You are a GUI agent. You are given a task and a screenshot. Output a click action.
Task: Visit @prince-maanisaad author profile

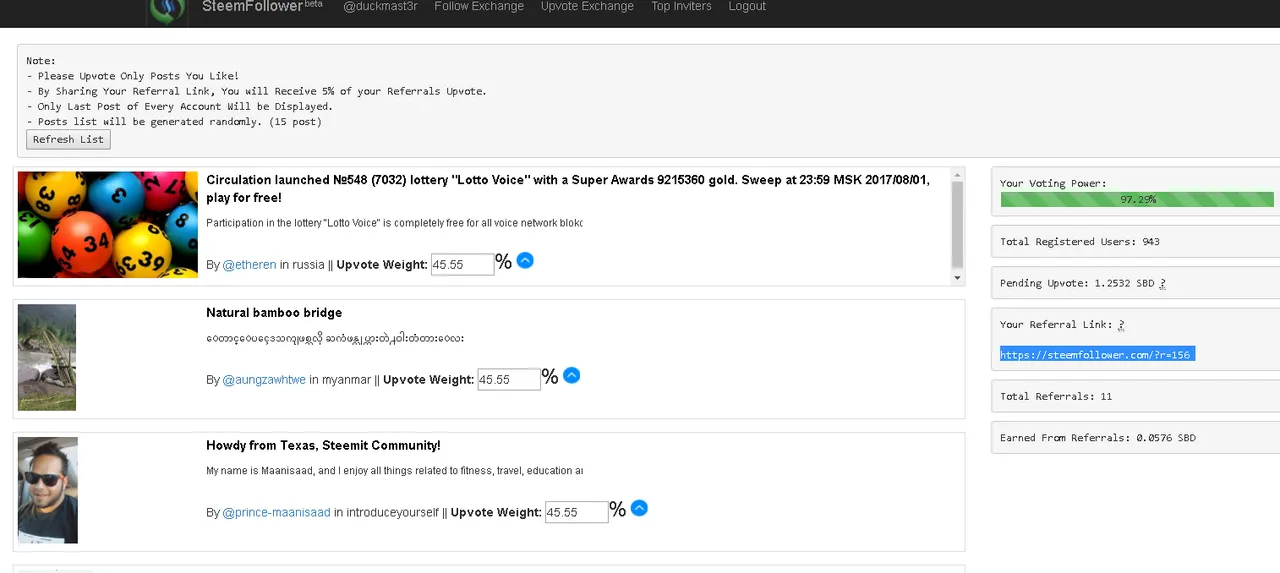point(276,513)
